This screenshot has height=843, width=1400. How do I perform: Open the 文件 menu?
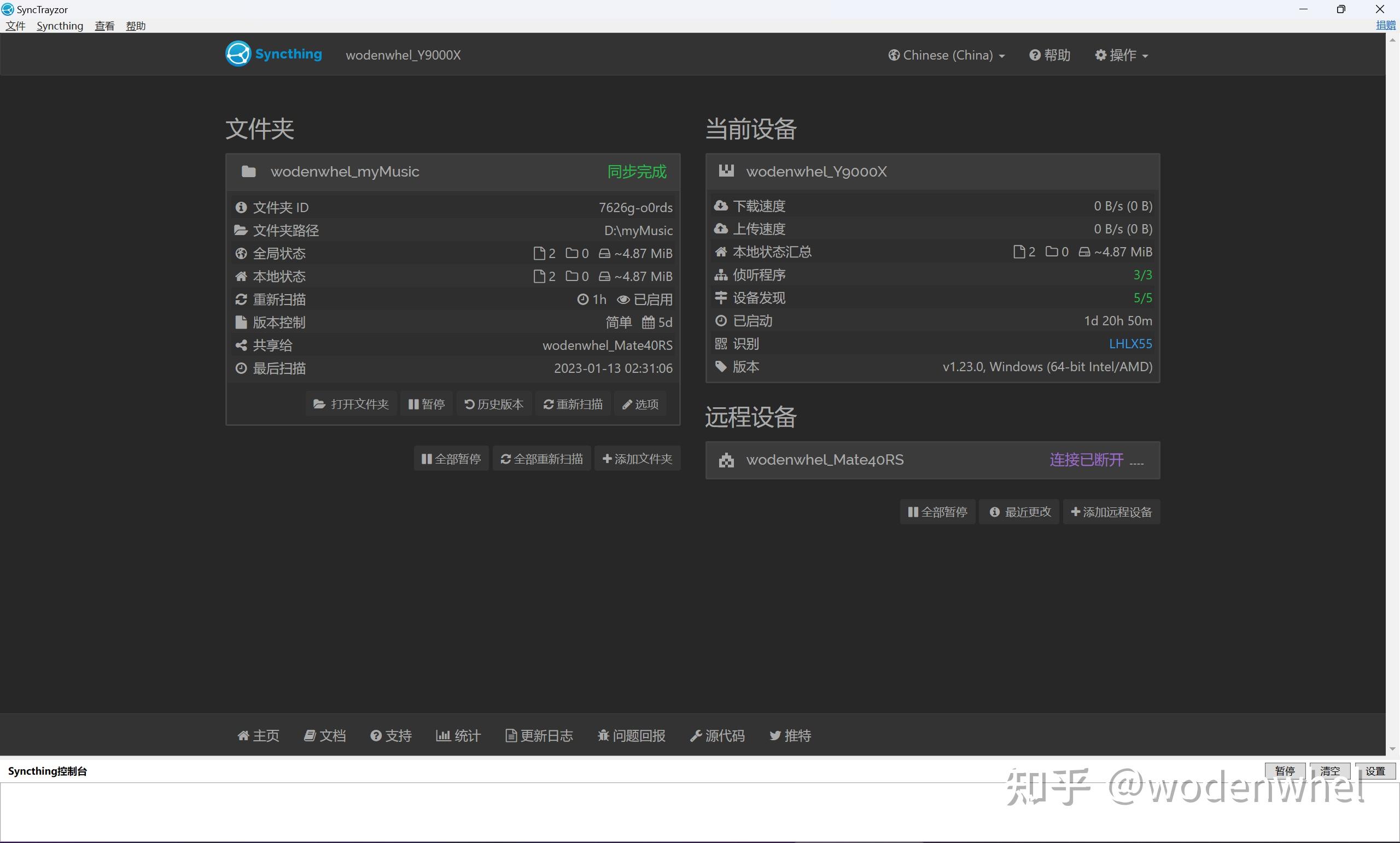(15, 26)
